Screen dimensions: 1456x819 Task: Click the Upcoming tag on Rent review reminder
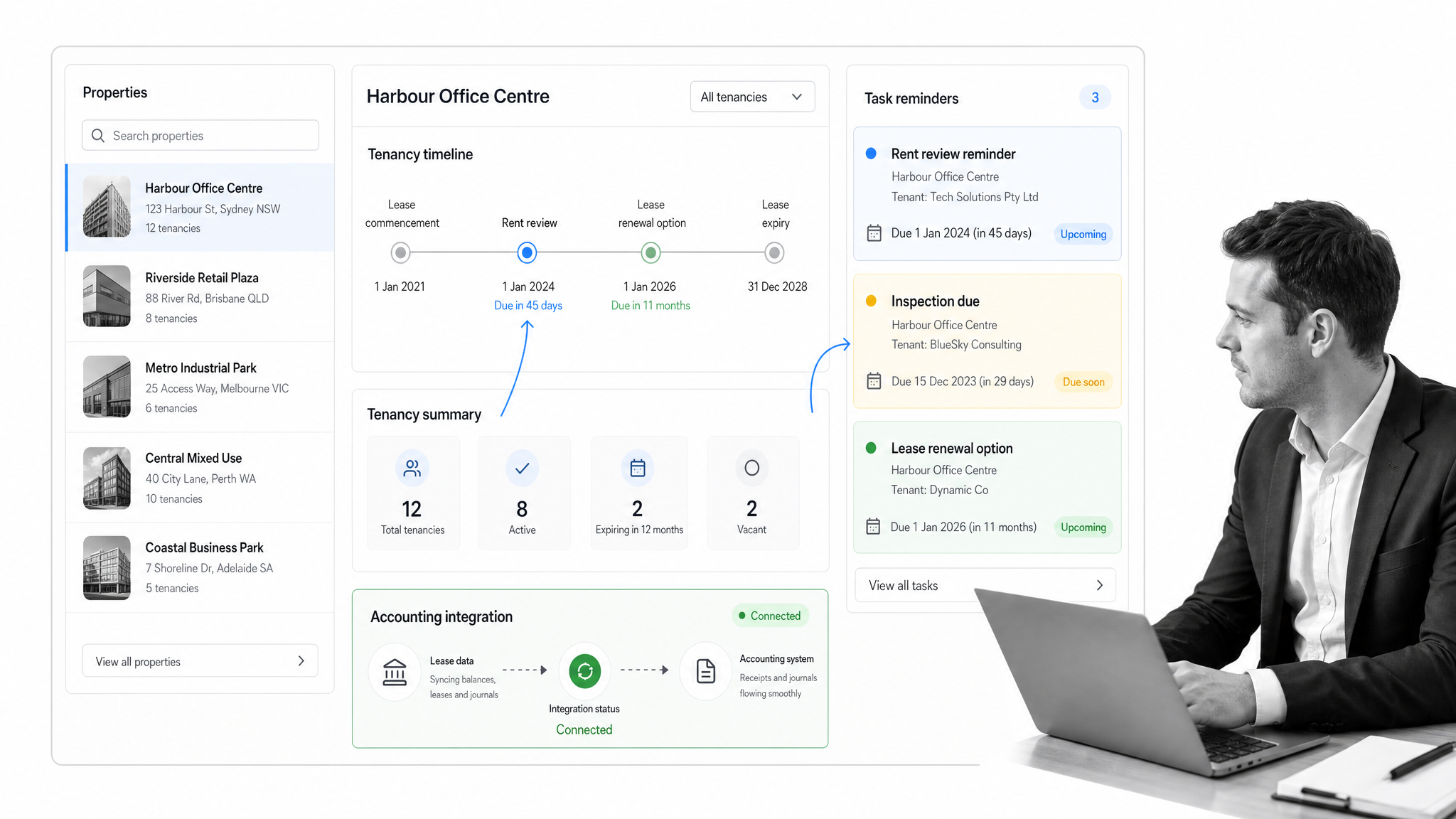pos(1083,235)
